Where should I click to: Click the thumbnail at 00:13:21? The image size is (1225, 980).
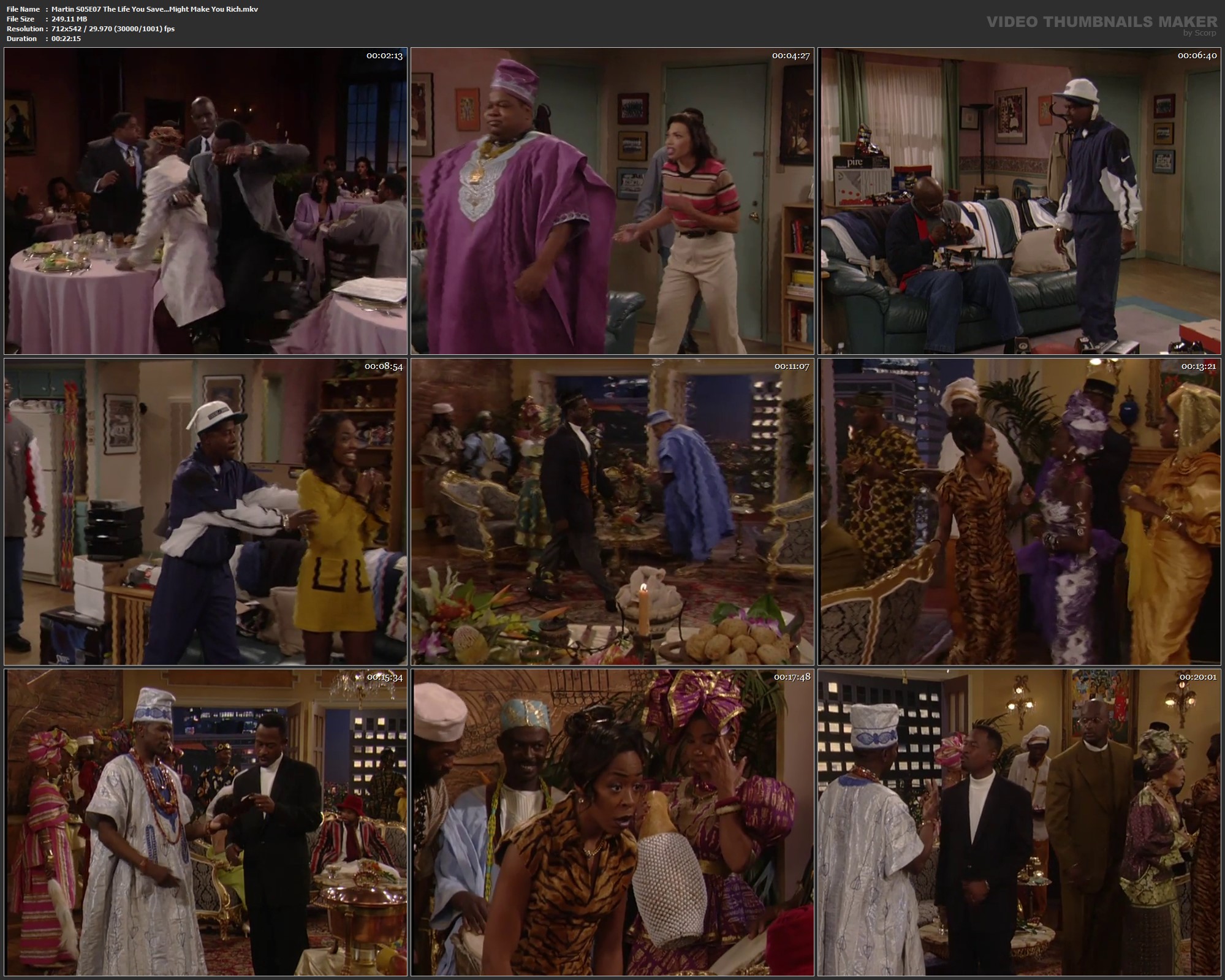coord(1019,512)
